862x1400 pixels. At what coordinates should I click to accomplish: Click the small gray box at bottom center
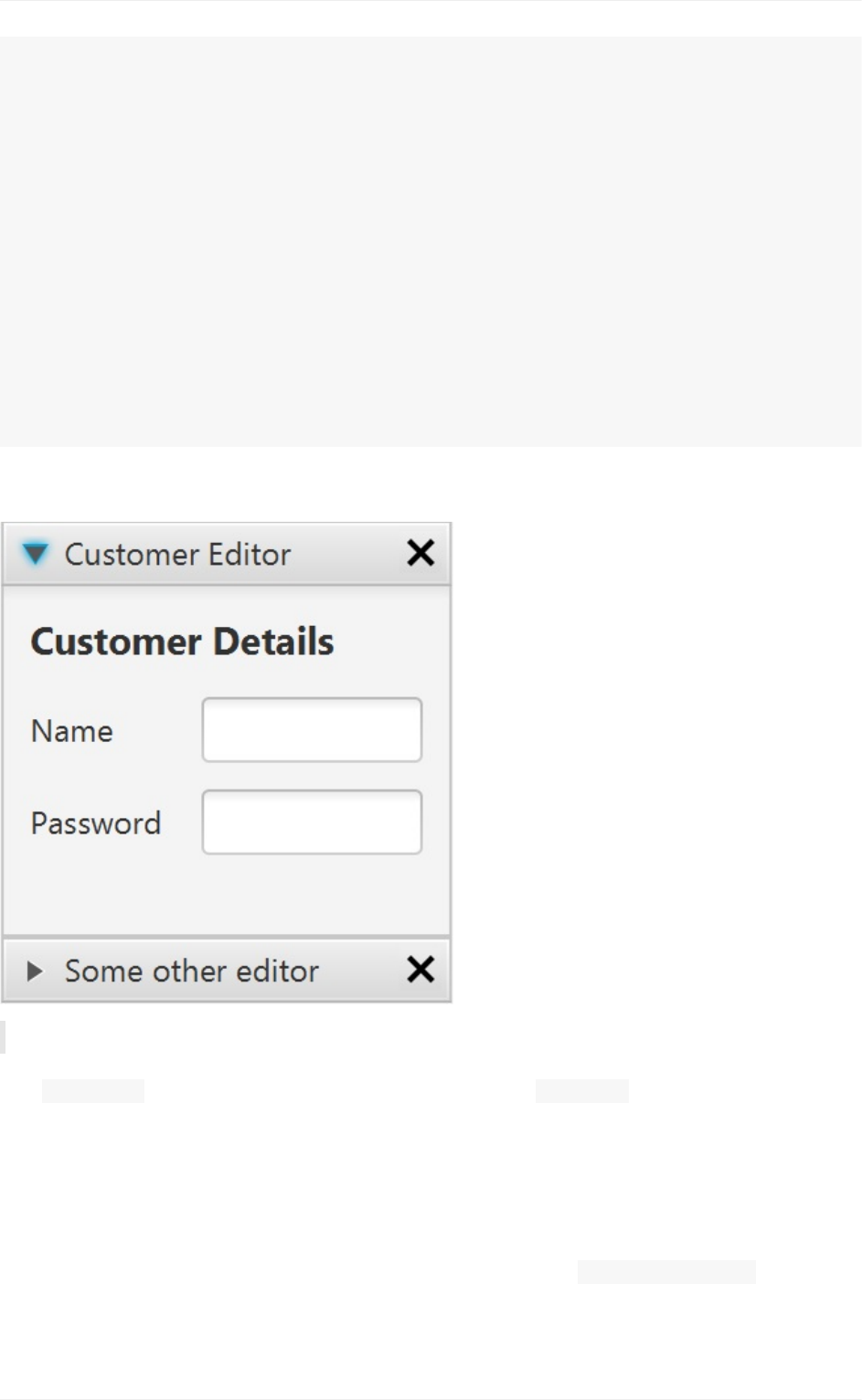(x=581, y=1091)
